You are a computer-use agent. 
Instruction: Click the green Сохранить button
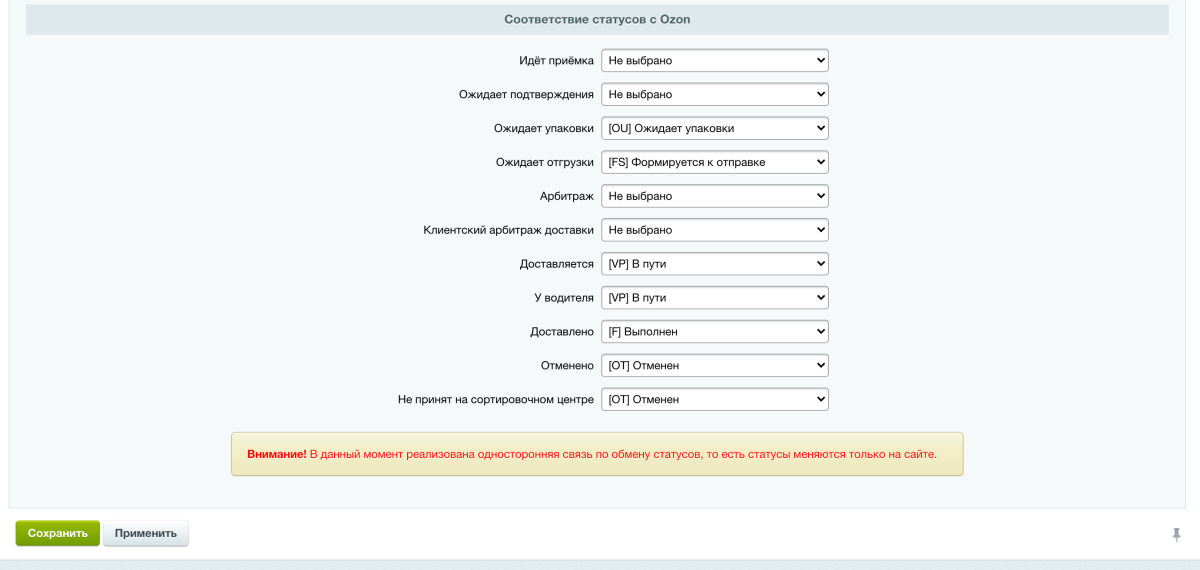coord(58,533)
